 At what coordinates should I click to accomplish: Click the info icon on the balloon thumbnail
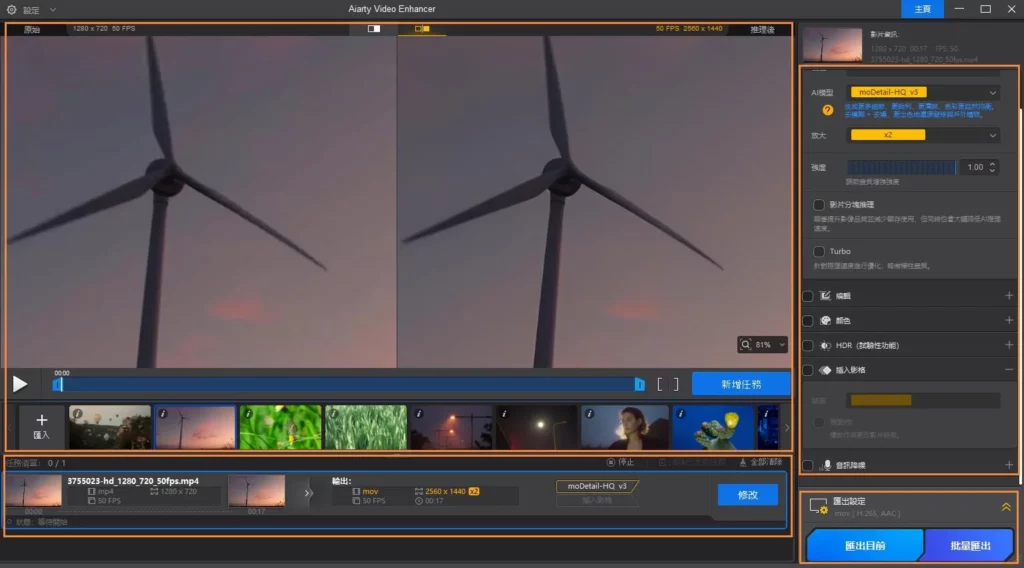(x=77, y=413)
